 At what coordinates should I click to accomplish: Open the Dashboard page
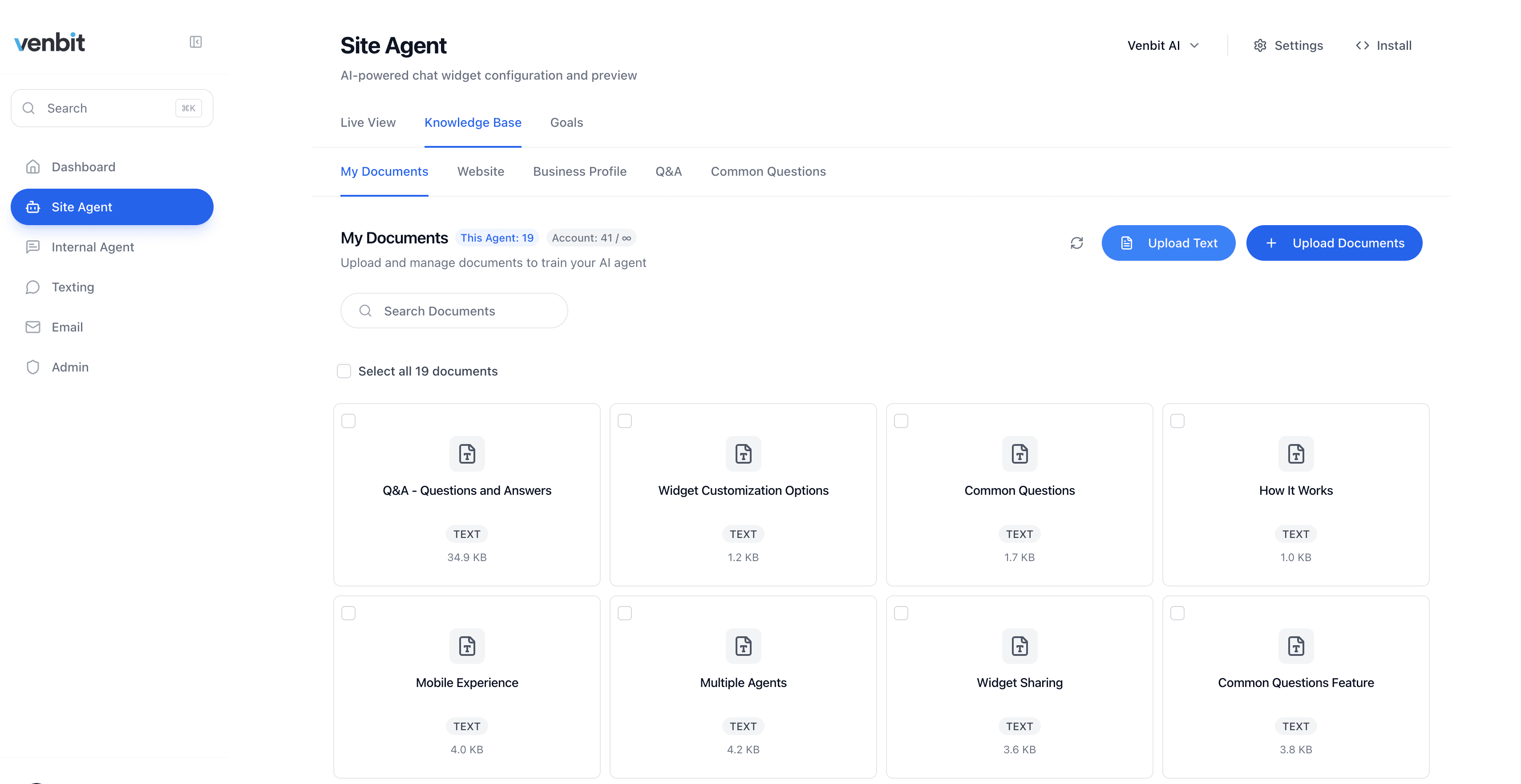coord(112,167)
